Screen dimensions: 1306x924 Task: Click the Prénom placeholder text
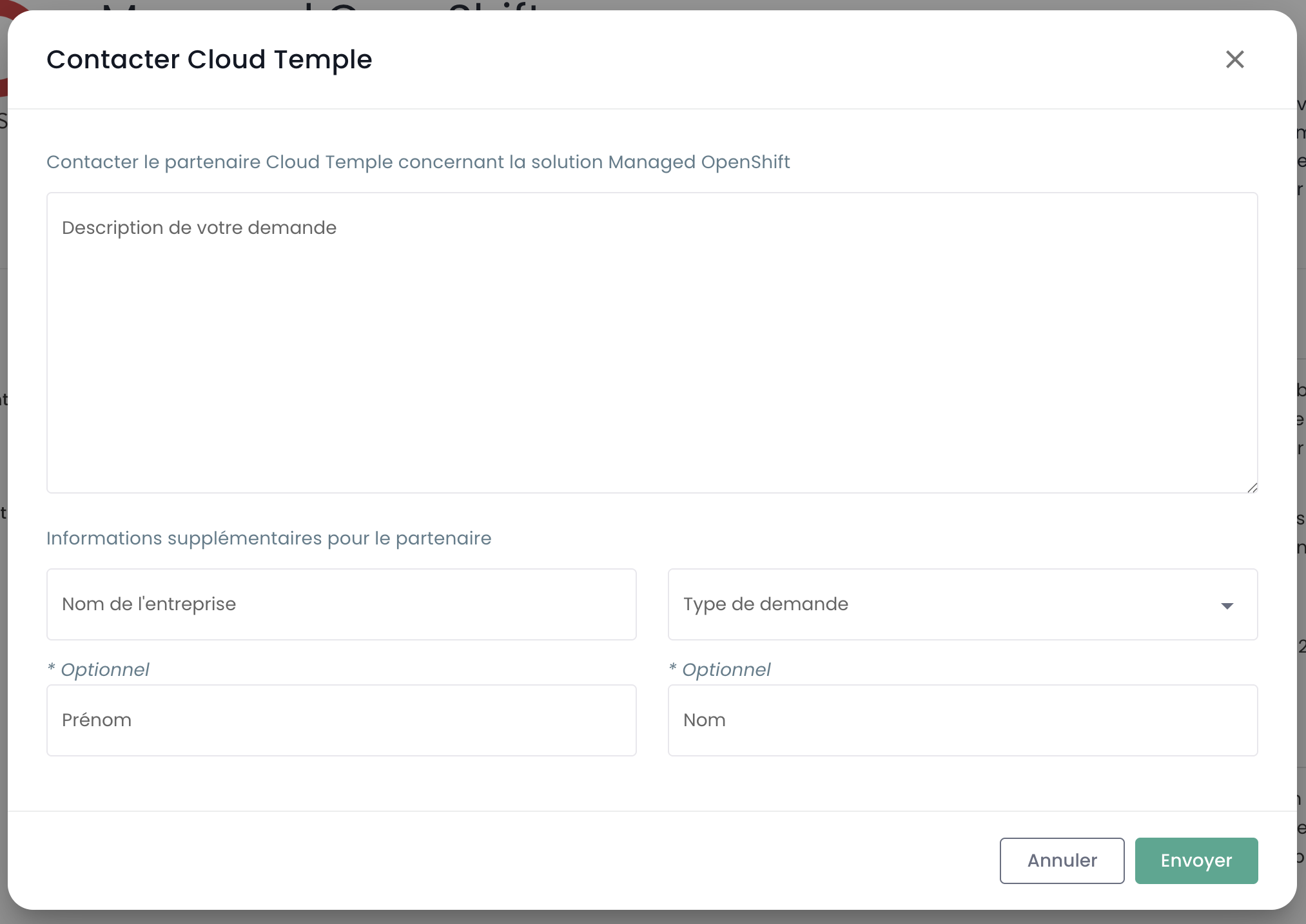point(97,720)
